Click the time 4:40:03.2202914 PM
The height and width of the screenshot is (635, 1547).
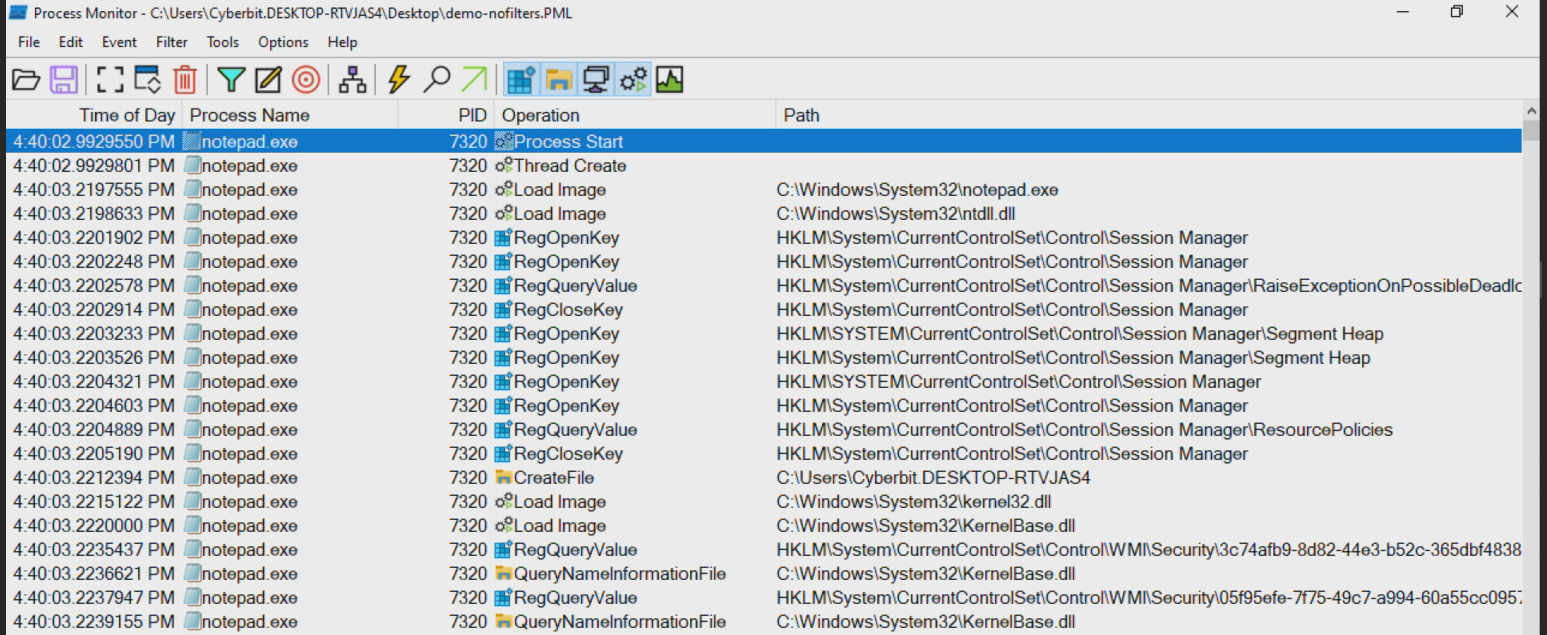pyautogui.click(x=94, y=310)
